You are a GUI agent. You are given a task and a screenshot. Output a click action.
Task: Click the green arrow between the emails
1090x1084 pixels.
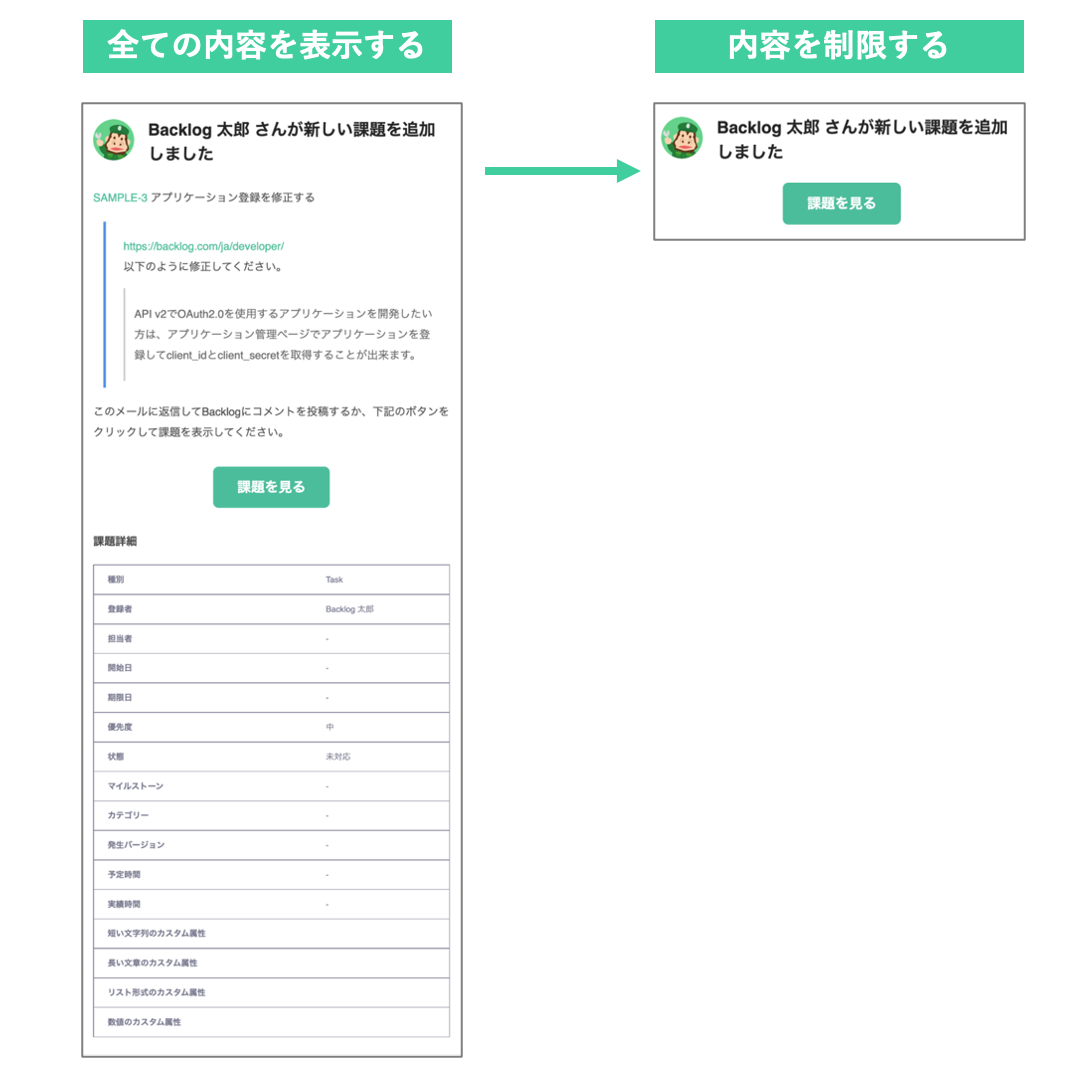pos(562,170)
